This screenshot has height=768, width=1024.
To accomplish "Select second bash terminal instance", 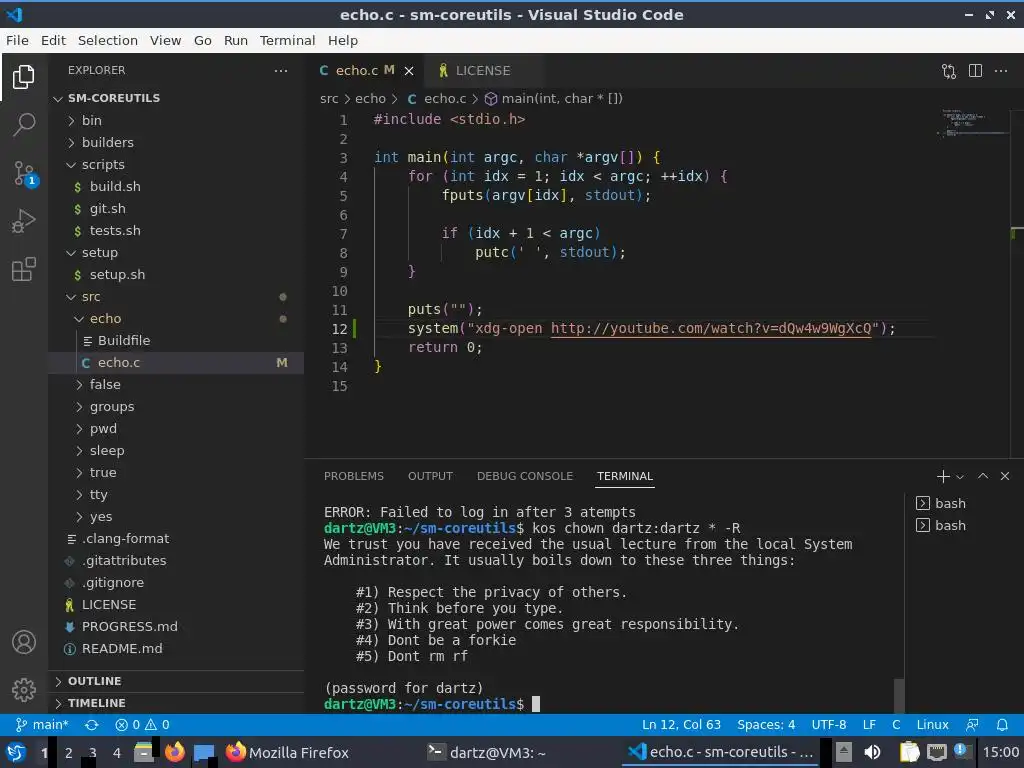I will point(940,526).
